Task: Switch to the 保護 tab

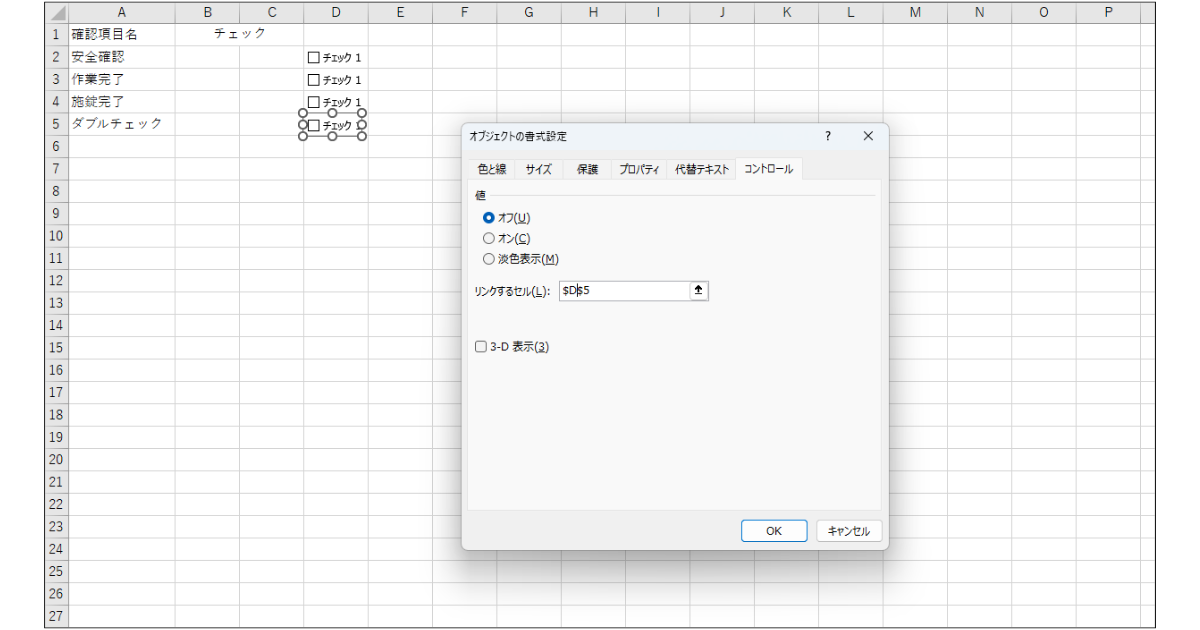Action: (x=587, y=169)
